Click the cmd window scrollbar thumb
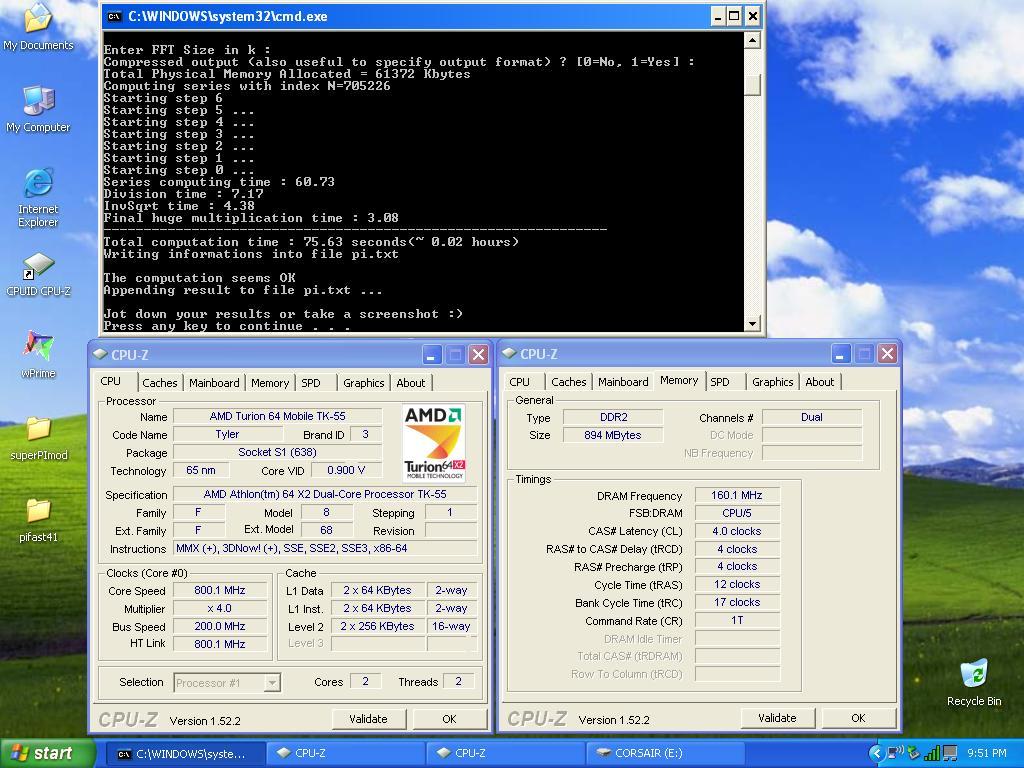The image size is (1024, 768). pyautogui.click(x=752, y=83)
